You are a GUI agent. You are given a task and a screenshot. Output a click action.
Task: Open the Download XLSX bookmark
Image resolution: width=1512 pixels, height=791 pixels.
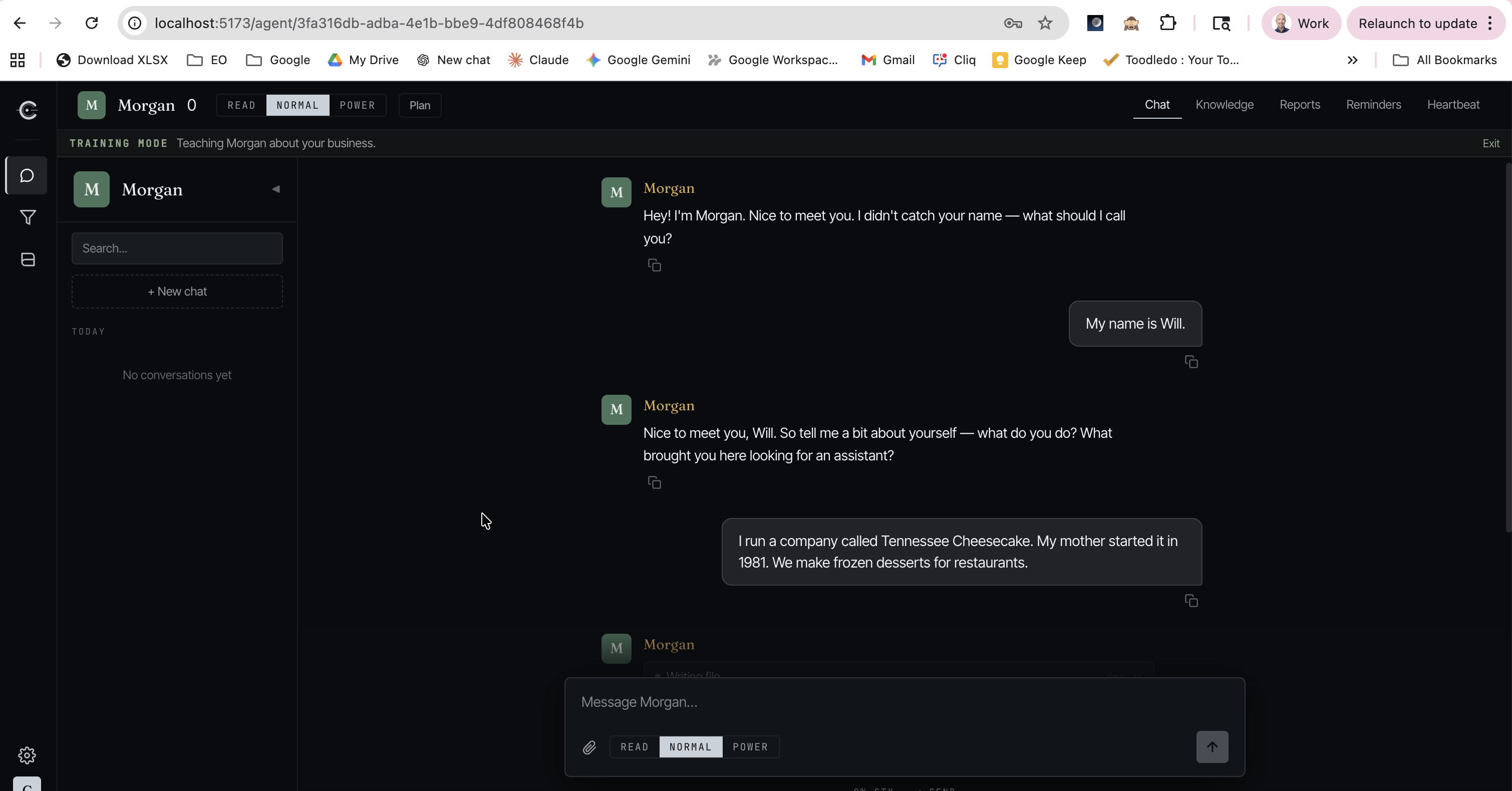[x=112, y=60]
